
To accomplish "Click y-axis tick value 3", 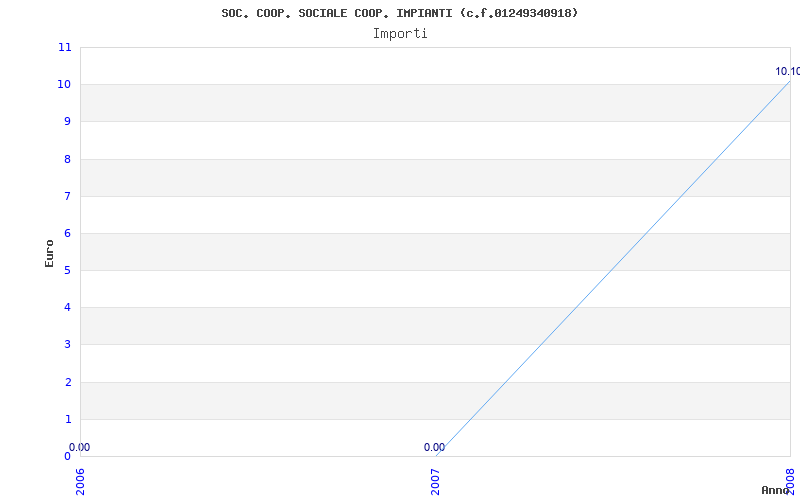I will pos(68,345).
